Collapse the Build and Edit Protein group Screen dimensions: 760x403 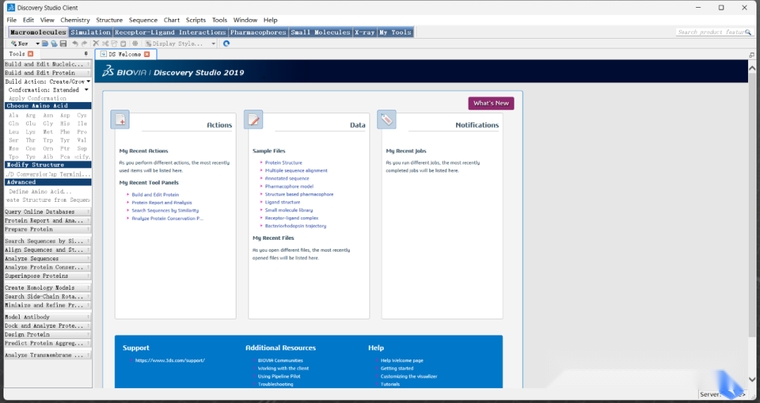tap(48, 73)
